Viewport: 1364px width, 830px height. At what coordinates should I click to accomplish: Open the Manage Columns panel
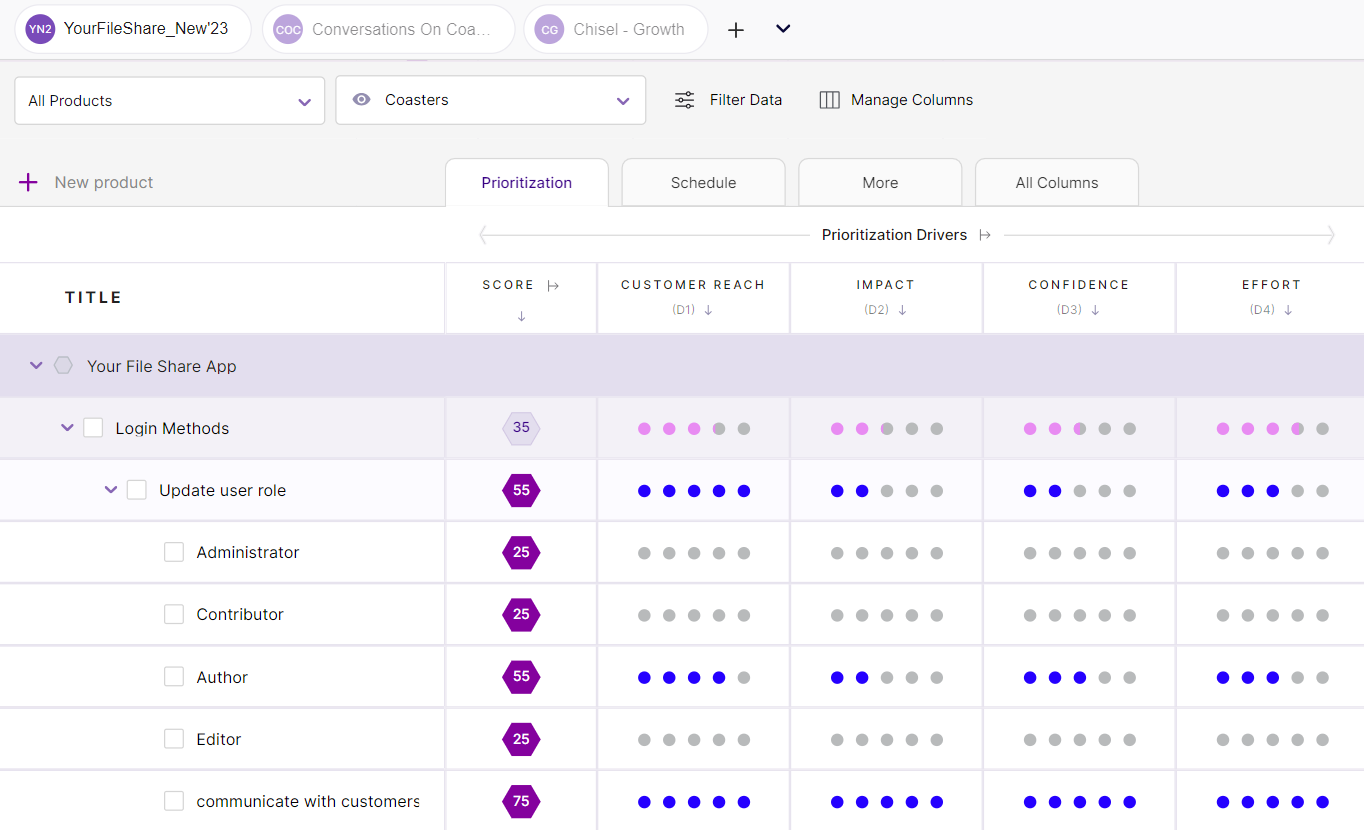click(x=895, y=99)
